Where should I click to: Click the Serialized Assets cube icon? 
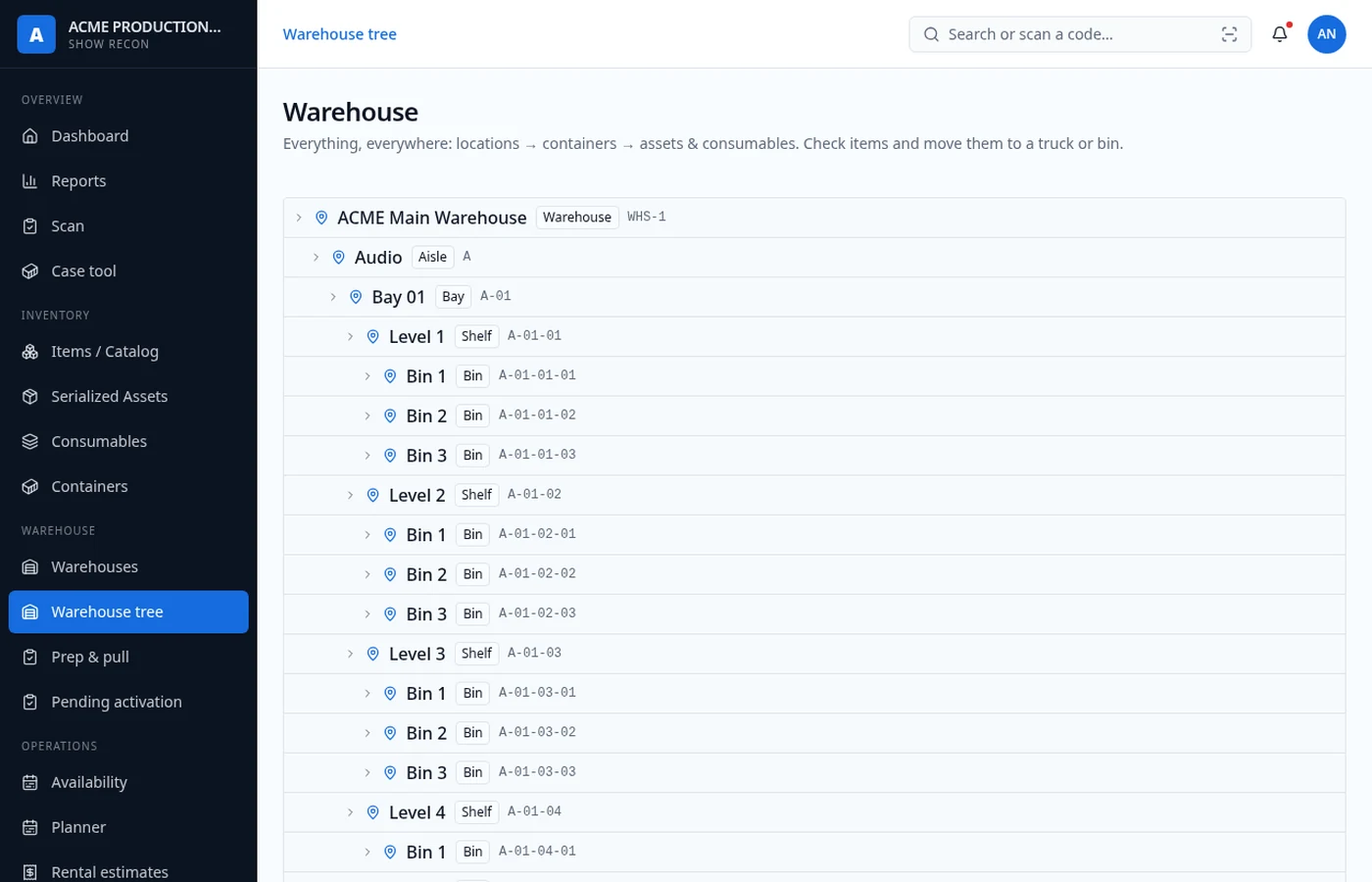30,397
